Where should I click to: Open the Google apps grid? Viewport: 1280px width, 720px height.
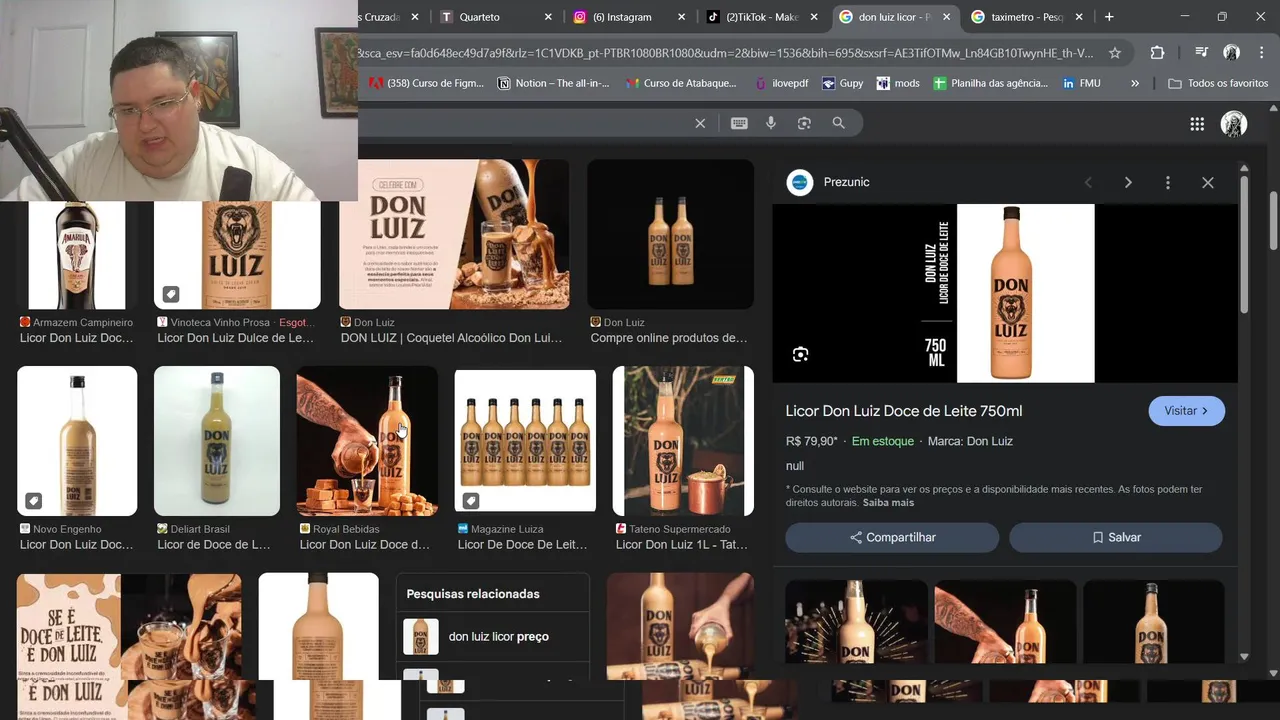coord(1197,124)
